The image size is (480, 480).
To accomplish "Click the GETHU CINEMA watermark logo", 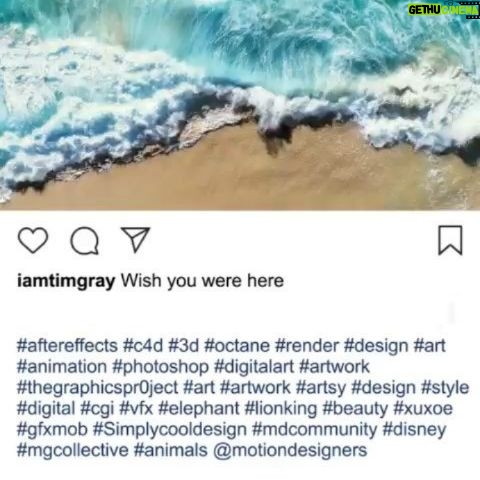I will 443,10.
